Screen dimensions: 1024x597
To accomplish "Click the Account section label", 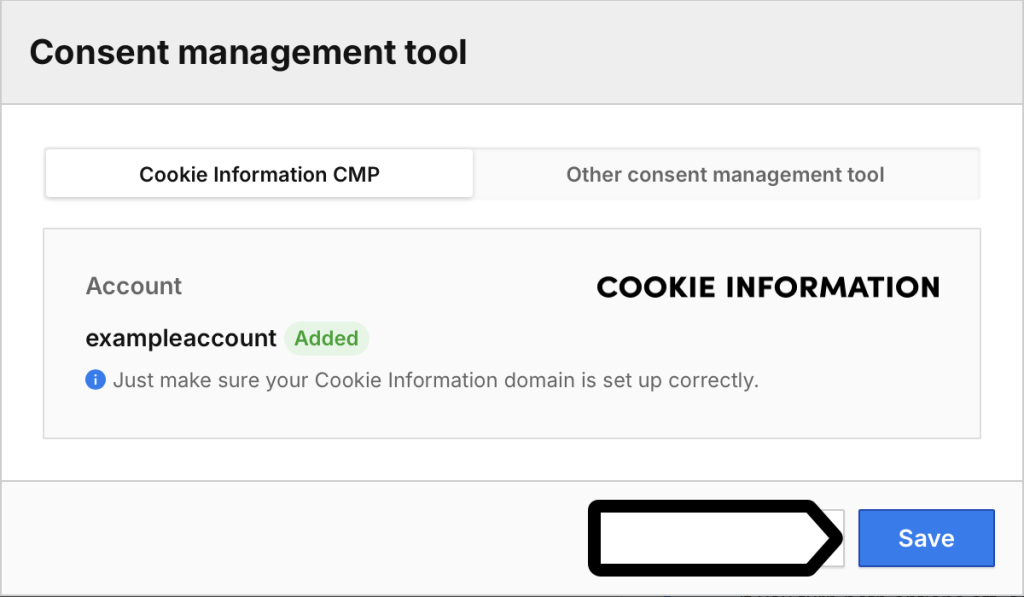I will (x=134, y=286).
